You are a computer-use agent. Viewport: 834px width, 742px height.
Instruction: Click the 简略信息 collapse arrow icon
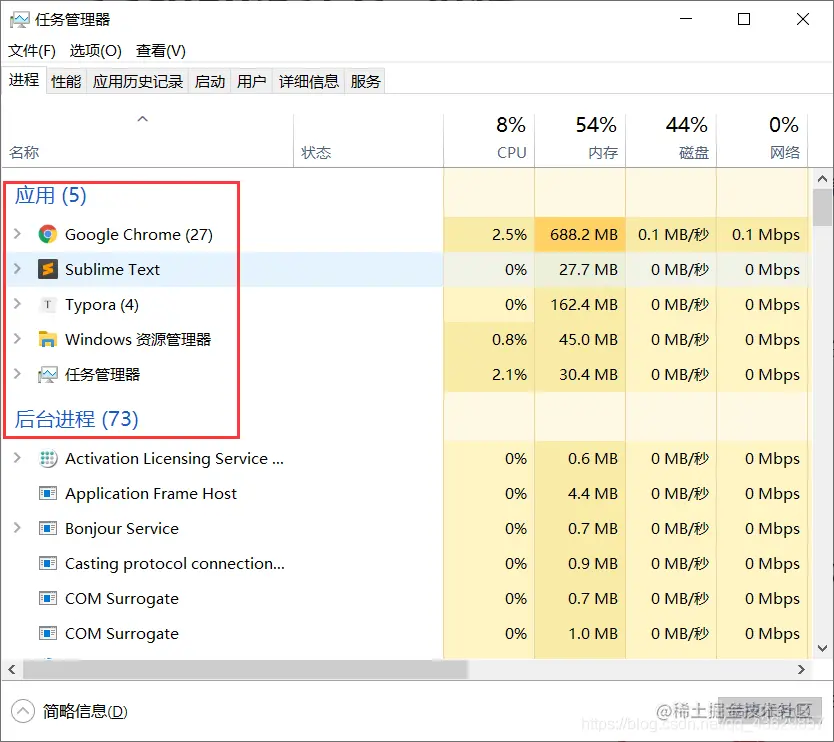point(22,711)
